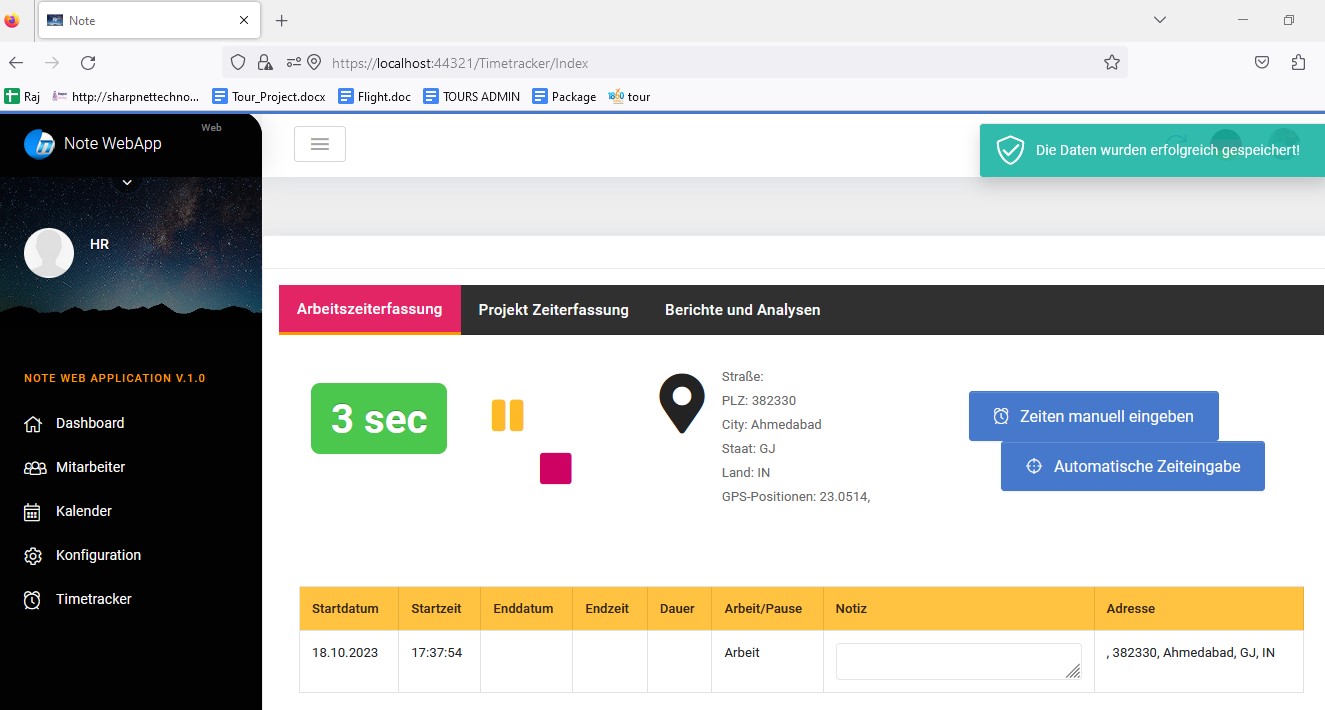Open the tour bookmark
This screenshot has height=710, width=1325.
630,96
